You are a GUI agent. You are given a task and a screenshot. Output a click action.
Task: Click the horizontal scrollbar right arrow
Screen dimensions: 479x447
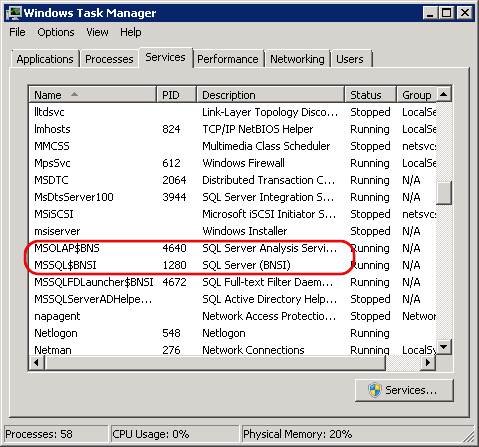[x=428, y=362]
